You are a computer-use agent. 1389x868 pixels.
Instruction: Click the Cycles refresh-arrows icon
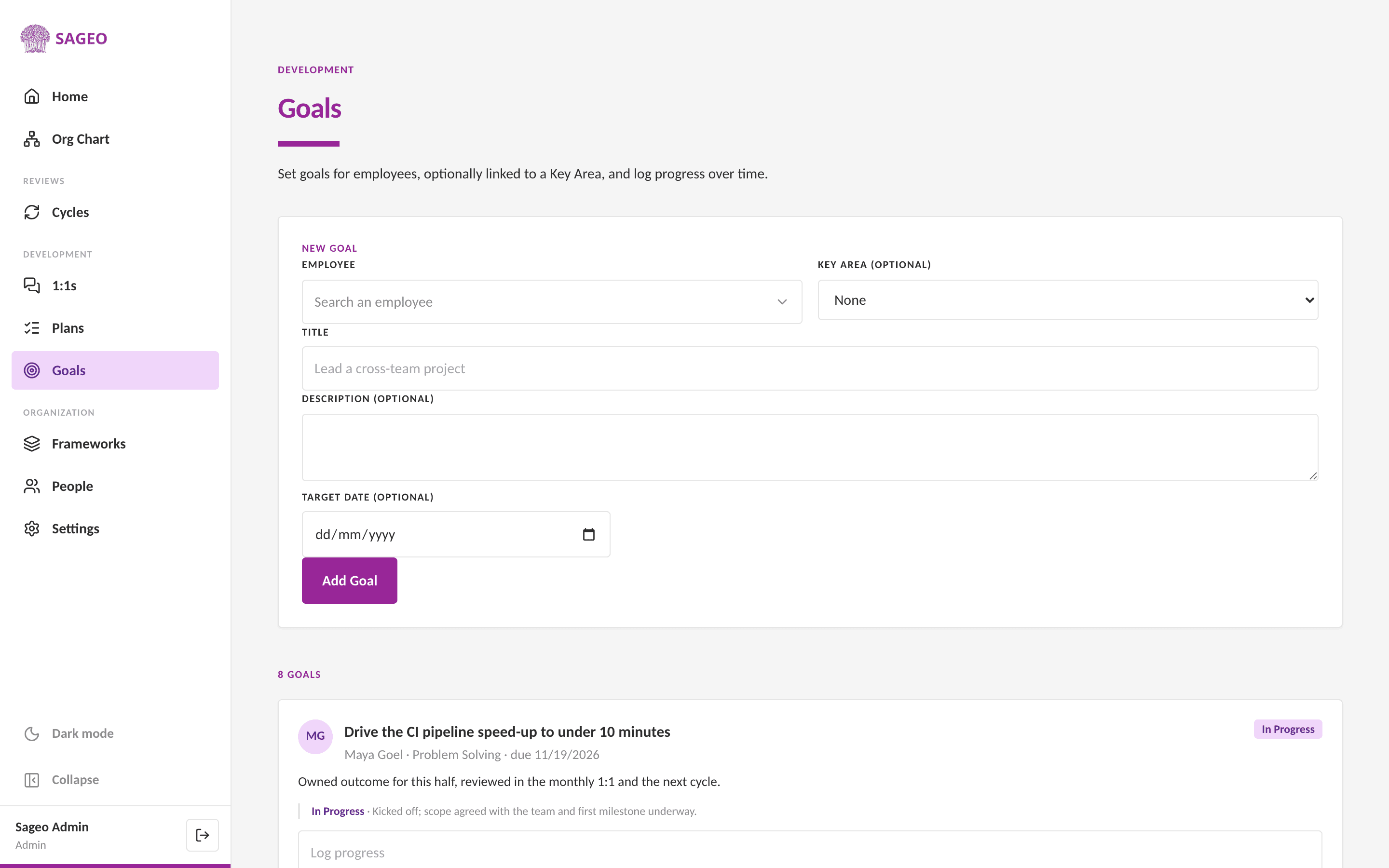click(31, 212)
